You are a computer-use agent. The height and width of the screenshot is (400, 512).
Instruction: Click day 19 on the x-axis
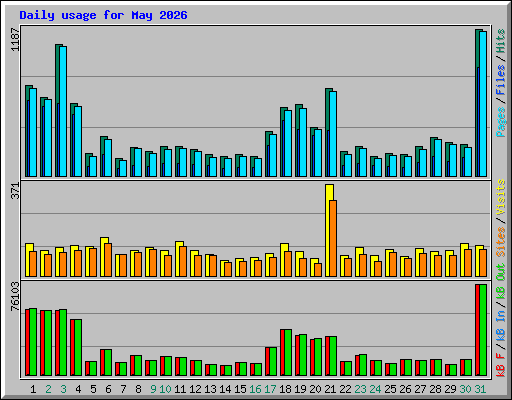pyautogui.click(x=300, y=389)
